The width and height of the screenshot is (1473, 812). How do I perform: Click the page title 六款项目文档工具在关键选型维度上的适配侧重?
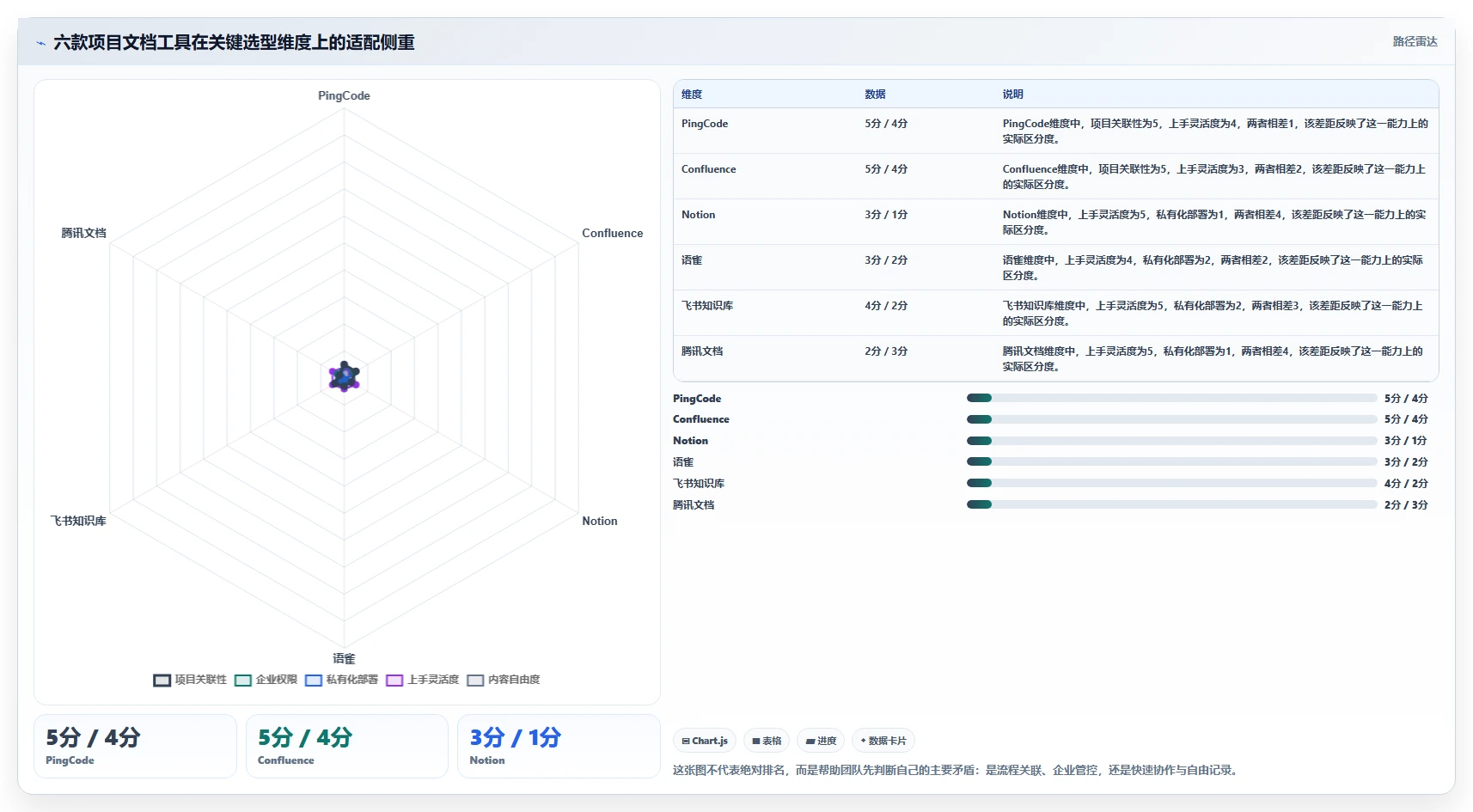(234, 43)
